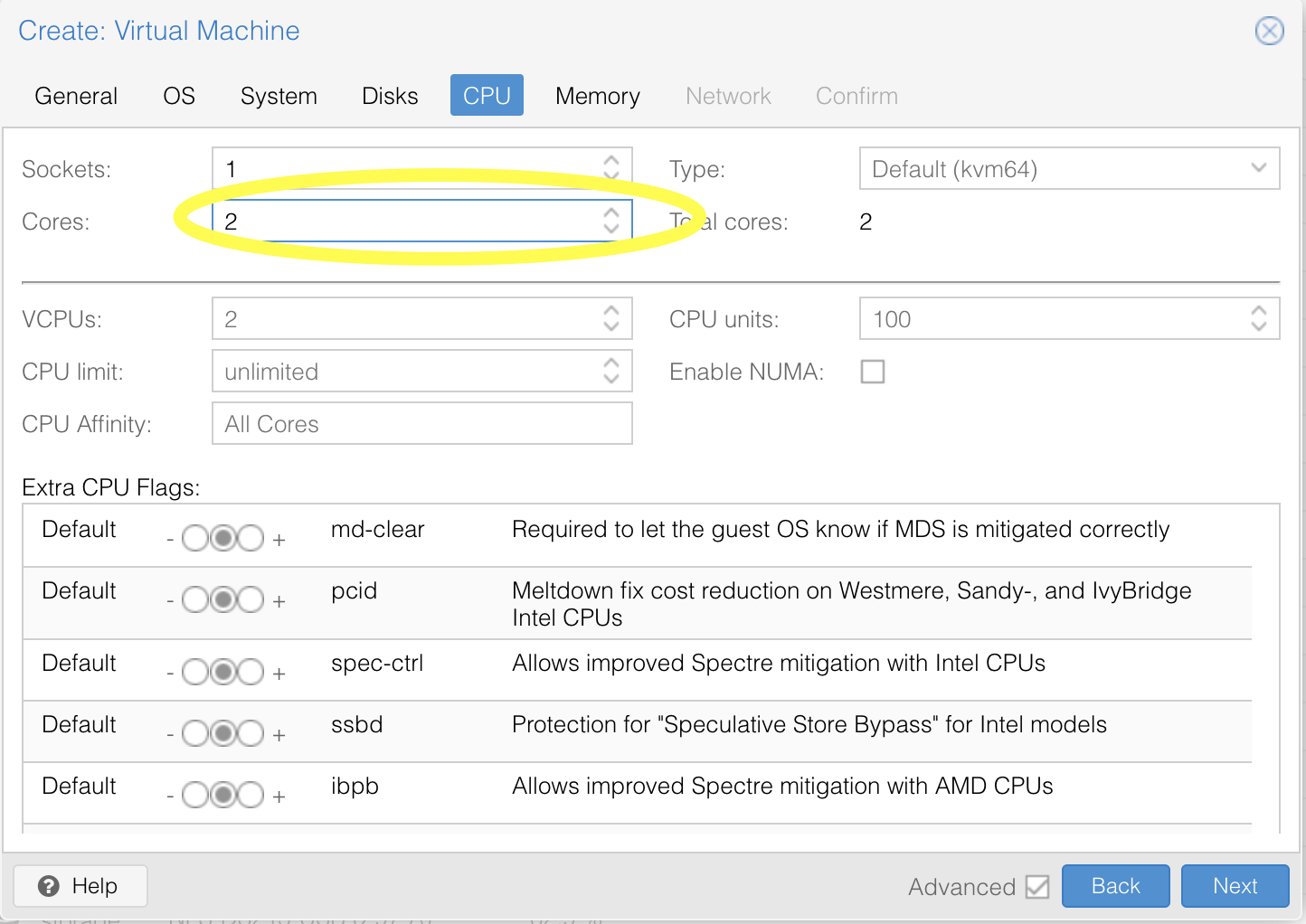Select the spec-ctrl flag name
1306x924 pixels.
[377, 664]
